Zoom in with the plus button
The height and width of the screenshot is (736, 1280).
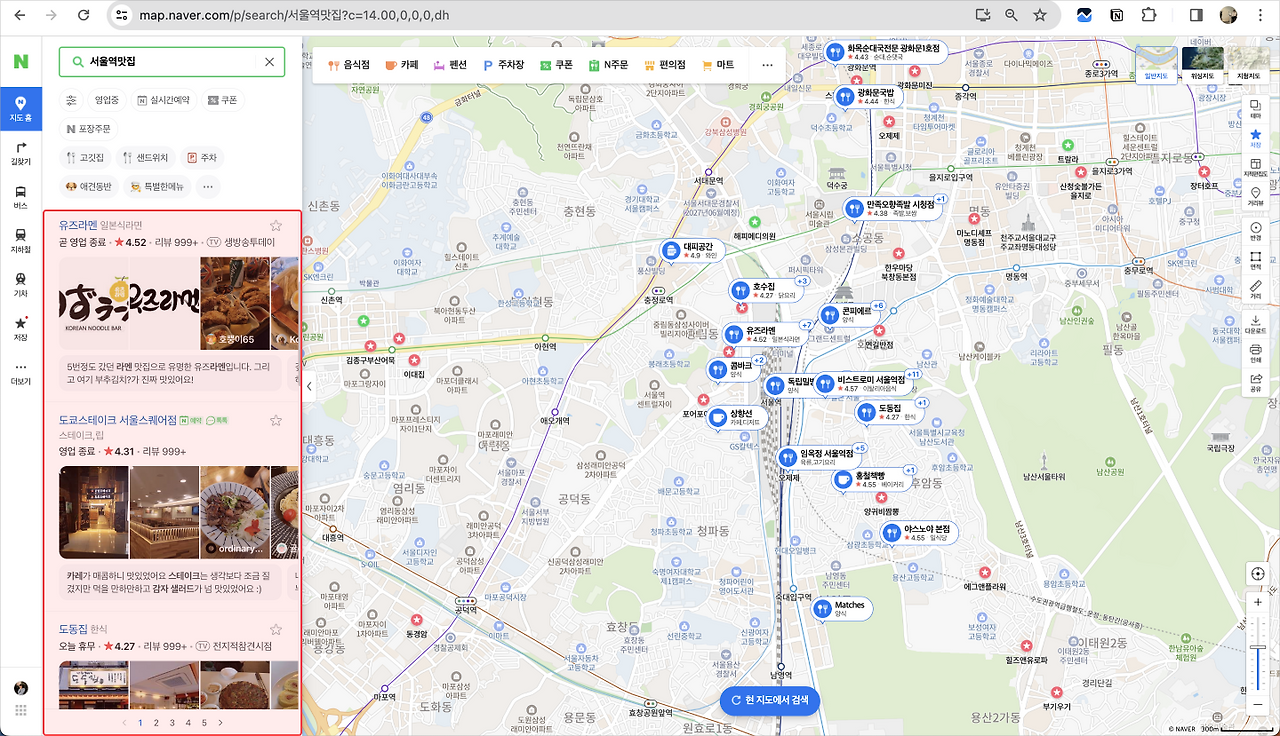pos(1258,603)
